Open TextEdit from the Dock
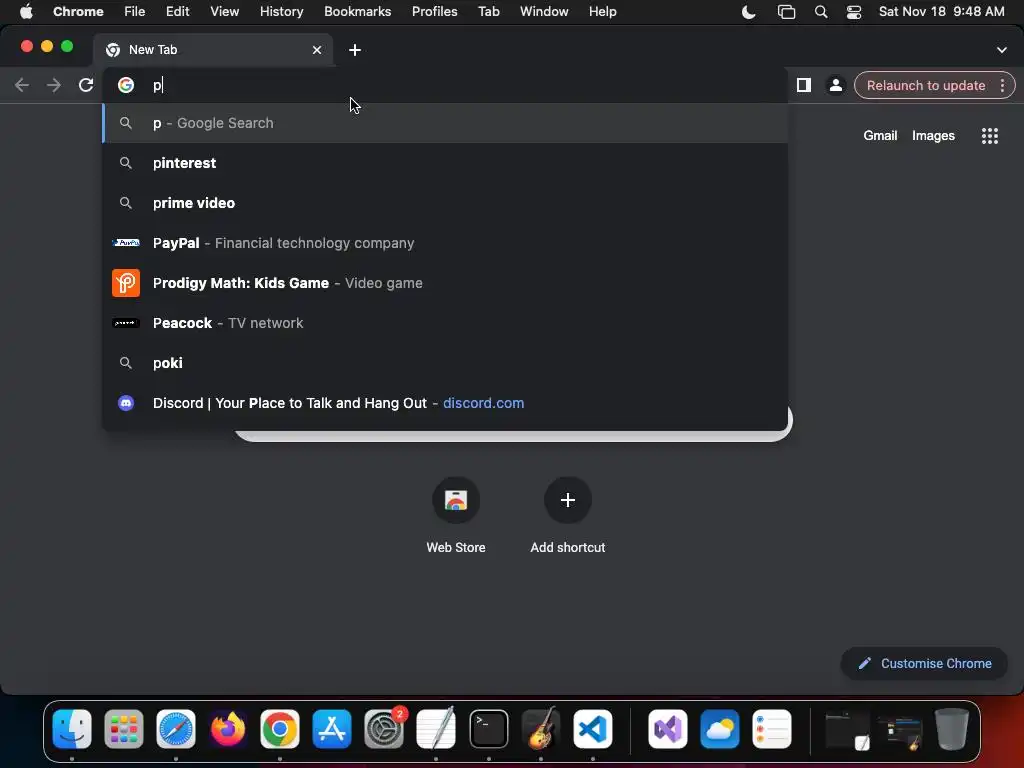This screenshot has height=768, width=1024. pyautogui.click(x=436, y=729)
